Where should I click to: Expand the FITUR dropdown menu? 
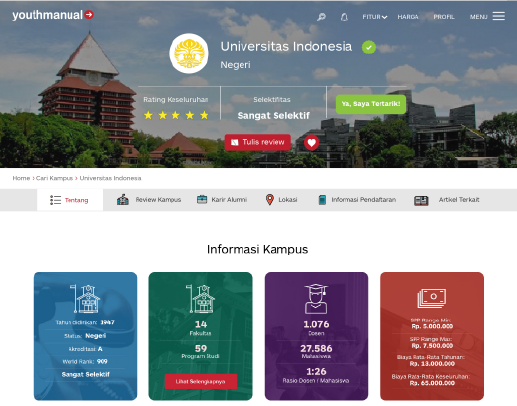pyautogui.click(x=375, y=17)
